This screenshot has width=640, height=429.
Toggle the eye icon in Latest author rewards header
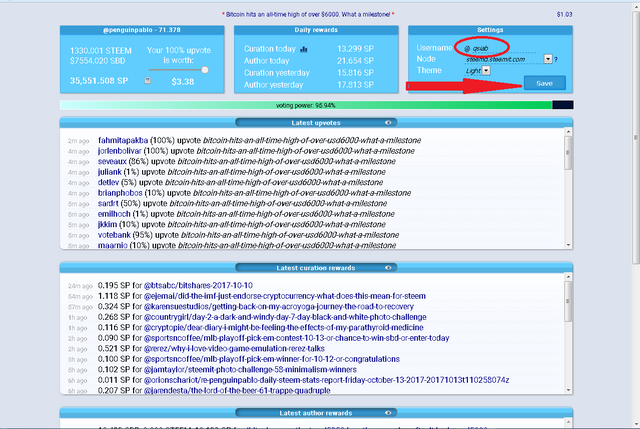pyautogui.click(x=388, y=413)
